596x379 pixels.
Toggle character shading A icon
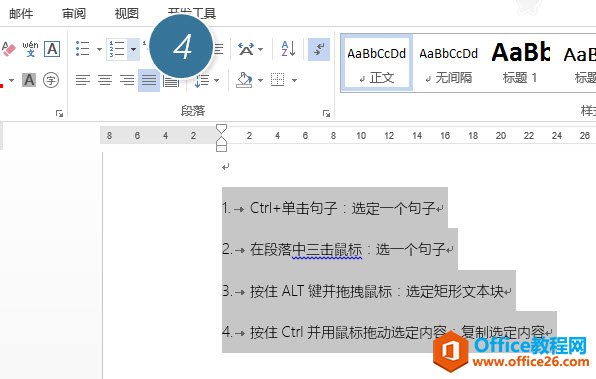[x=29, y=80]
